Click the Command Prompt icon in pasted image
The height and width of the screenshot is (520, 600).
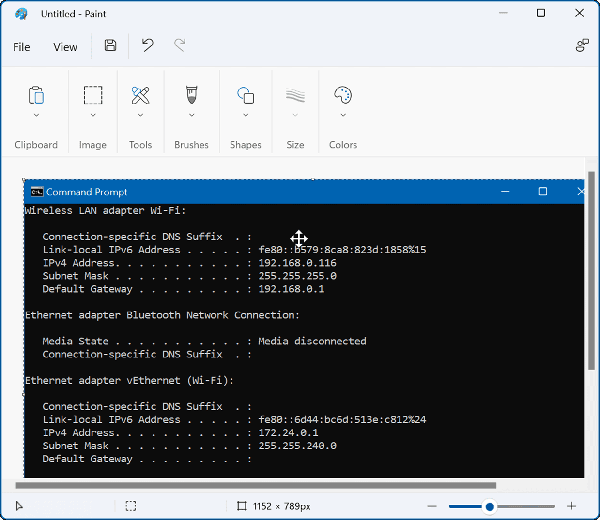coord(37,192)
